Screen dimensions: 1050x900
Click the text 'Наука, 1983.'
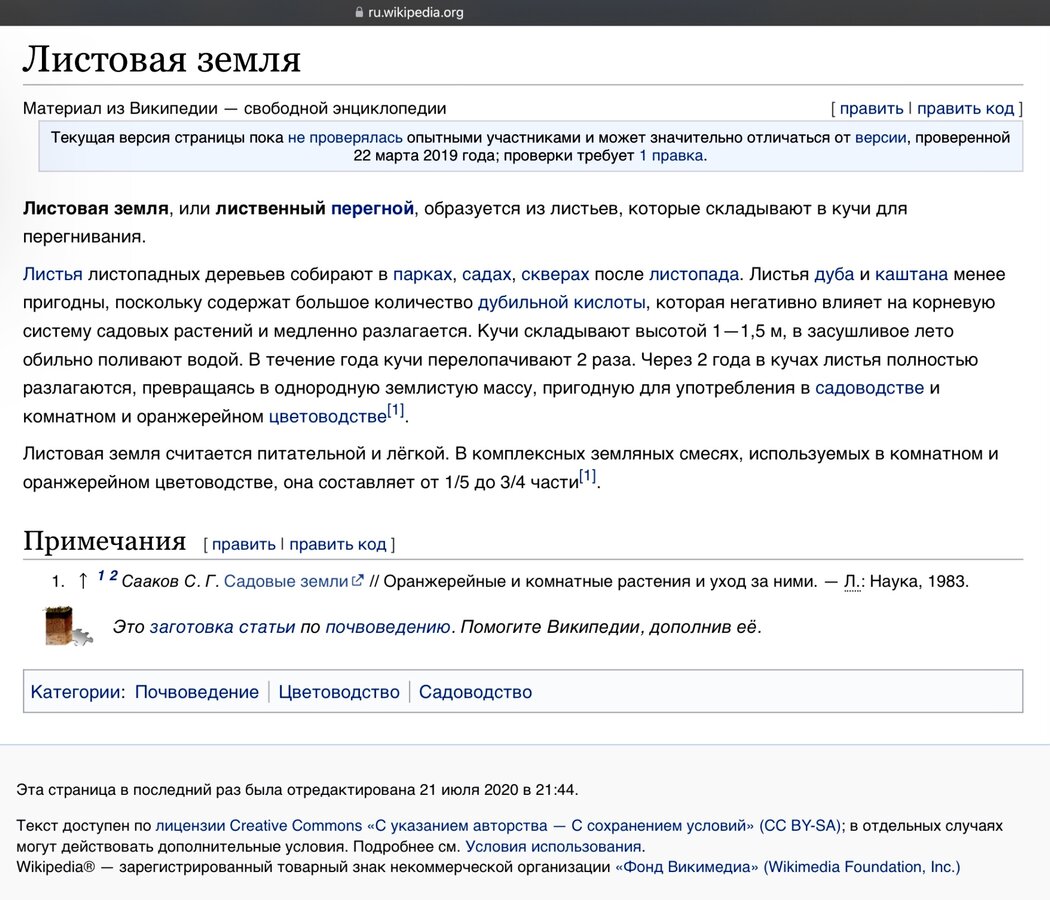[919, 581]
